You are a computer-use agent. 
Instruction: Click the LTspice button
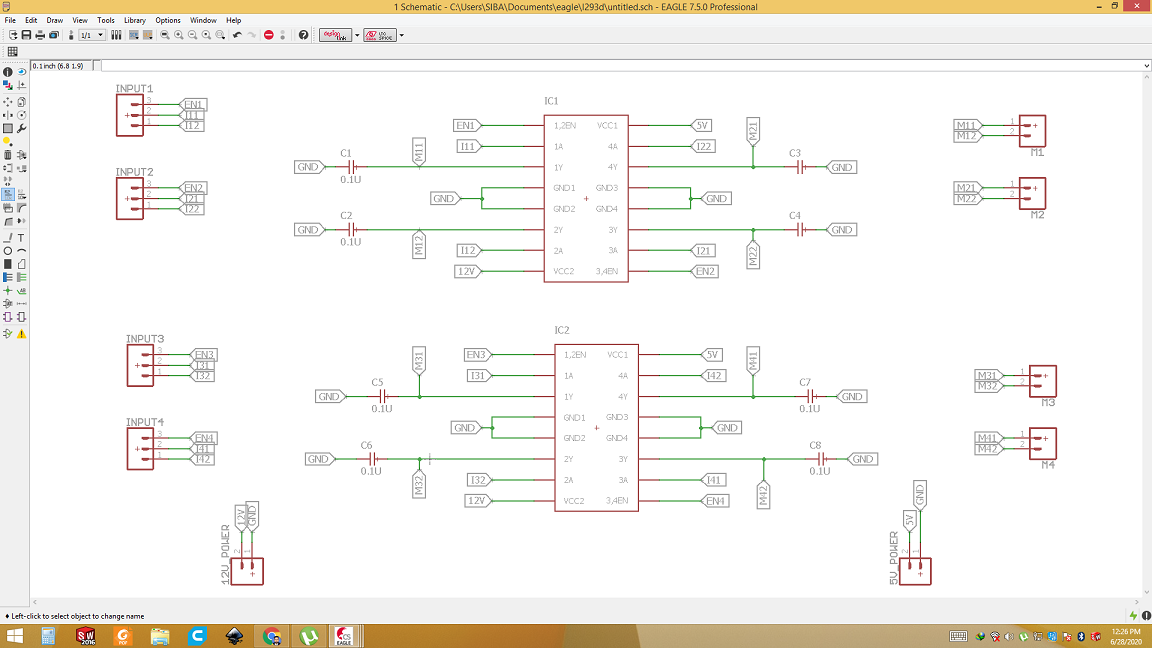pyautogui.click(x=380, y=35)
